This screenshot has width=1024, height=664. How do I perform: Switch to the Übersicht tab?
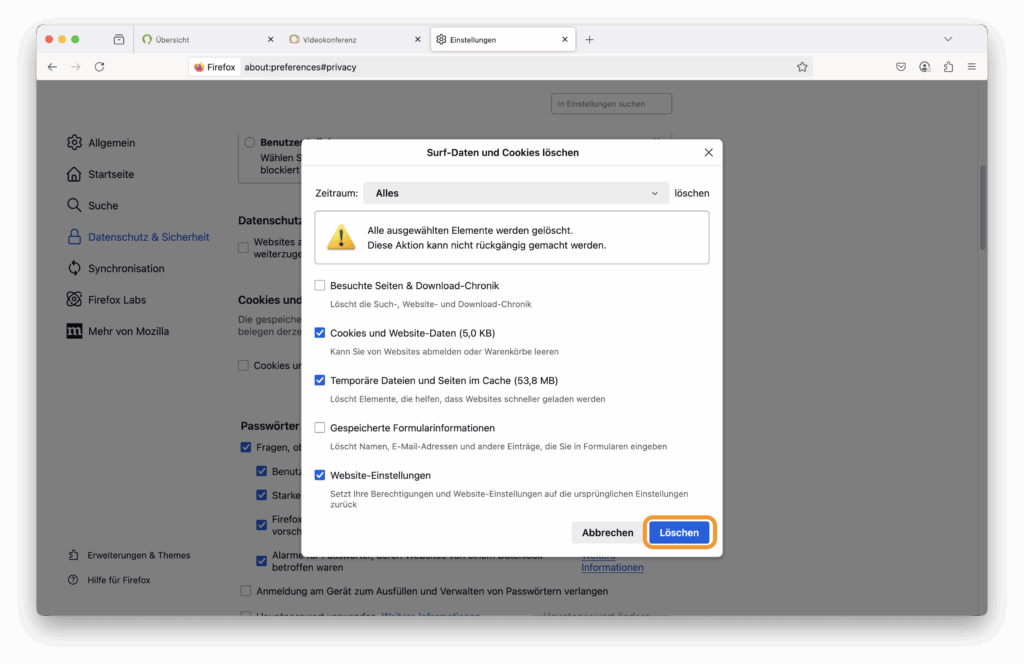tap(206, 40)
